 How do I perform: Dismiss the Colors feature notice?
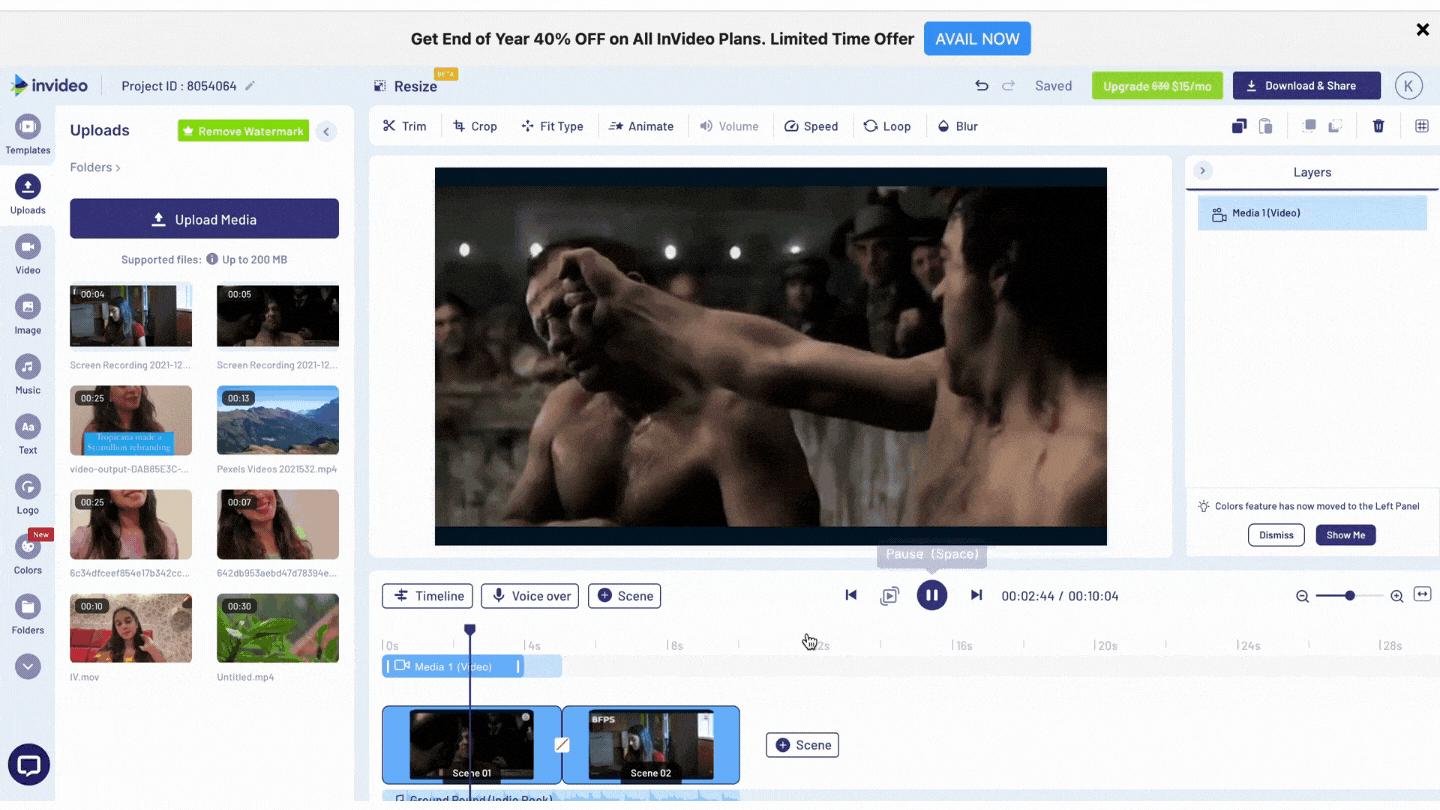[x=1276, y=535]
